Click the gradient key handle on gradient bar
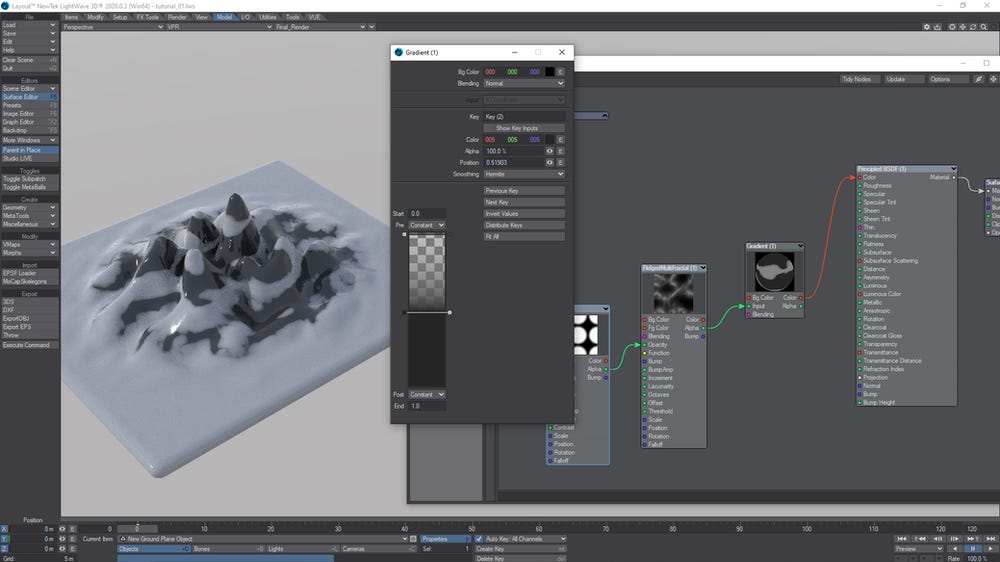Image resolution: width=1000 pixels, height=562 pixels. pos(450,313)
